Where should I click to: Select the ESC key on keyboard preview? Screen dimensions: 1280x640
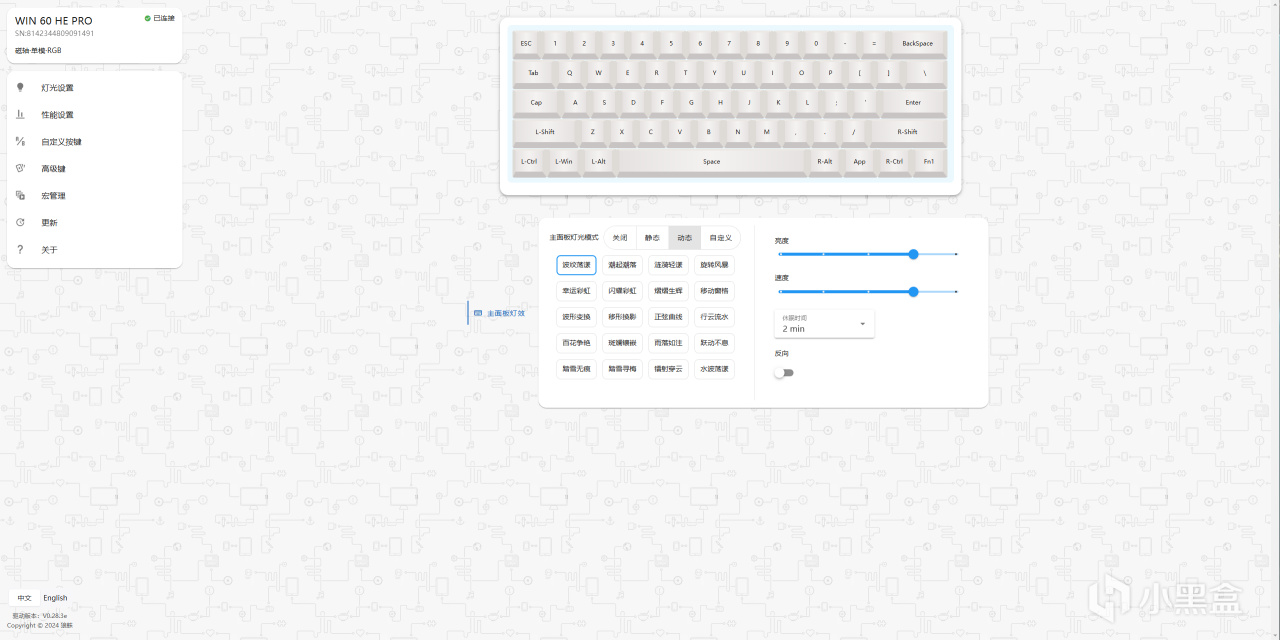pyautogui.click(x=526, y=44)
